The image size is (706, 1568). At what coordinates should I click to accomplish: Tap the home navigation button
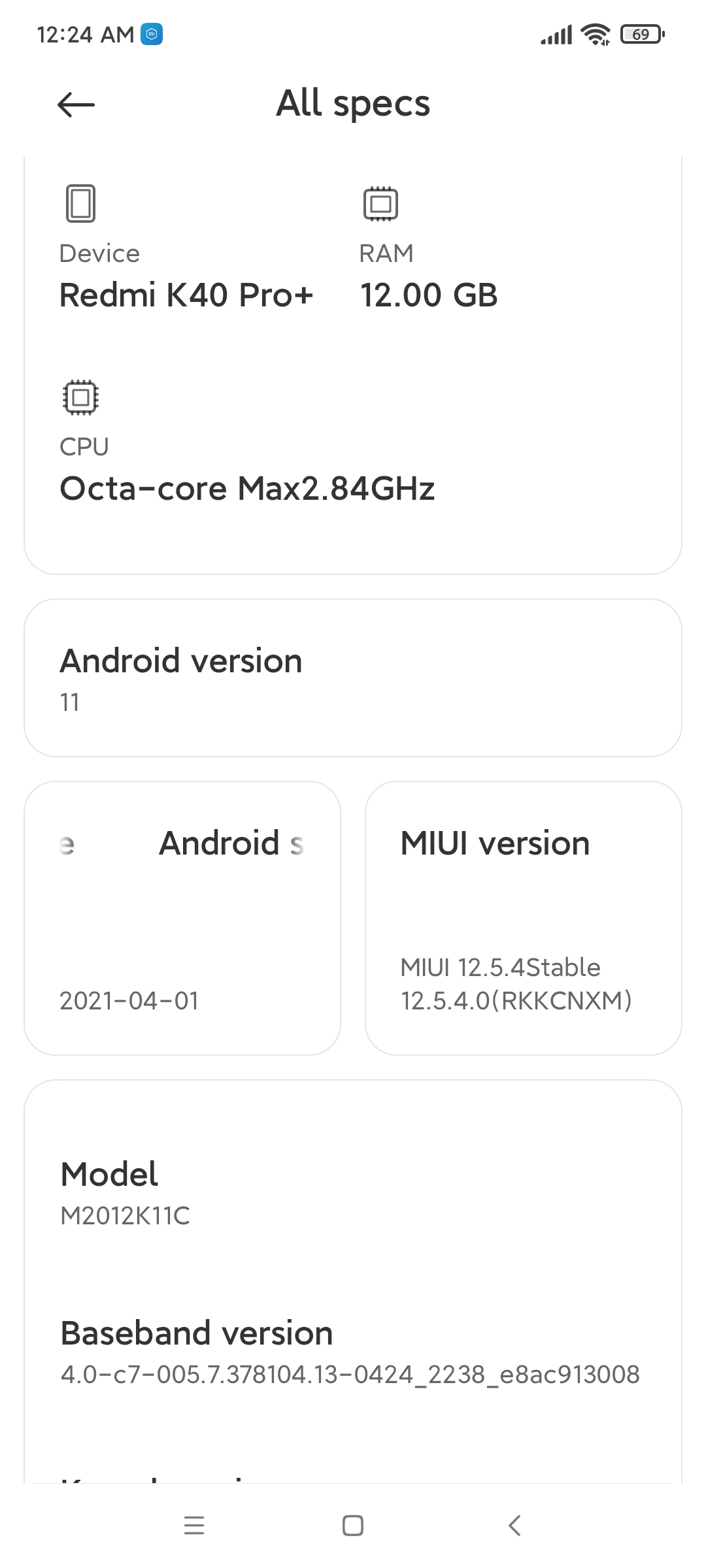[353, 1526]
